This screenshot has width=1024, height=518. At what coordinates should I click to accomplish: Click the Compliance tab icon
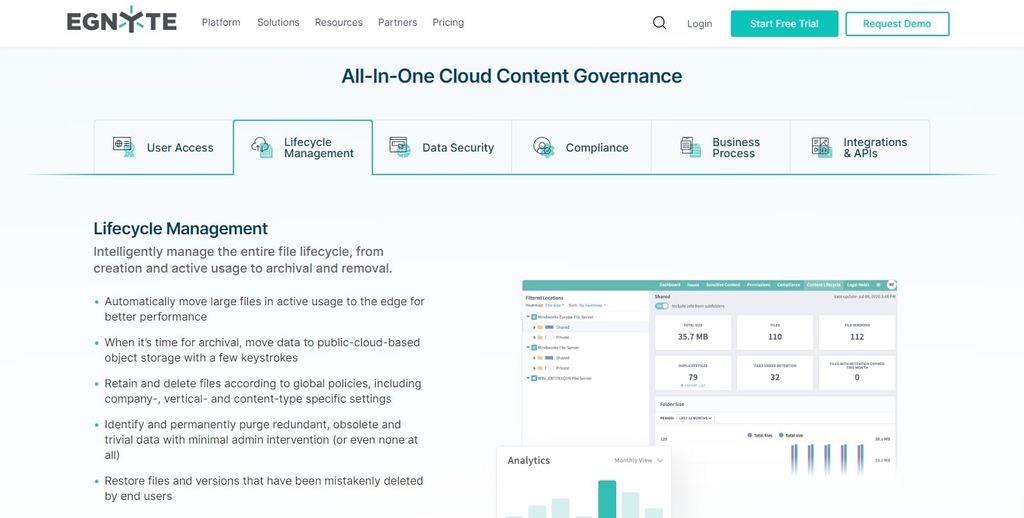pyautogui.click(x=543, y=147)
